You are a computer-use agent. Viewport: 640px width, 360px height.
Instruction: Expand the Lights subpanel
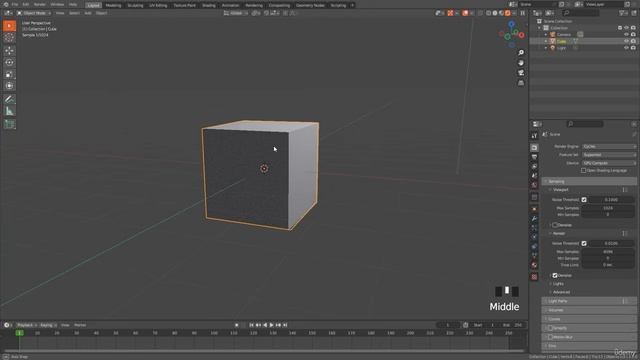pyautogui.click(x=558, y=284)
